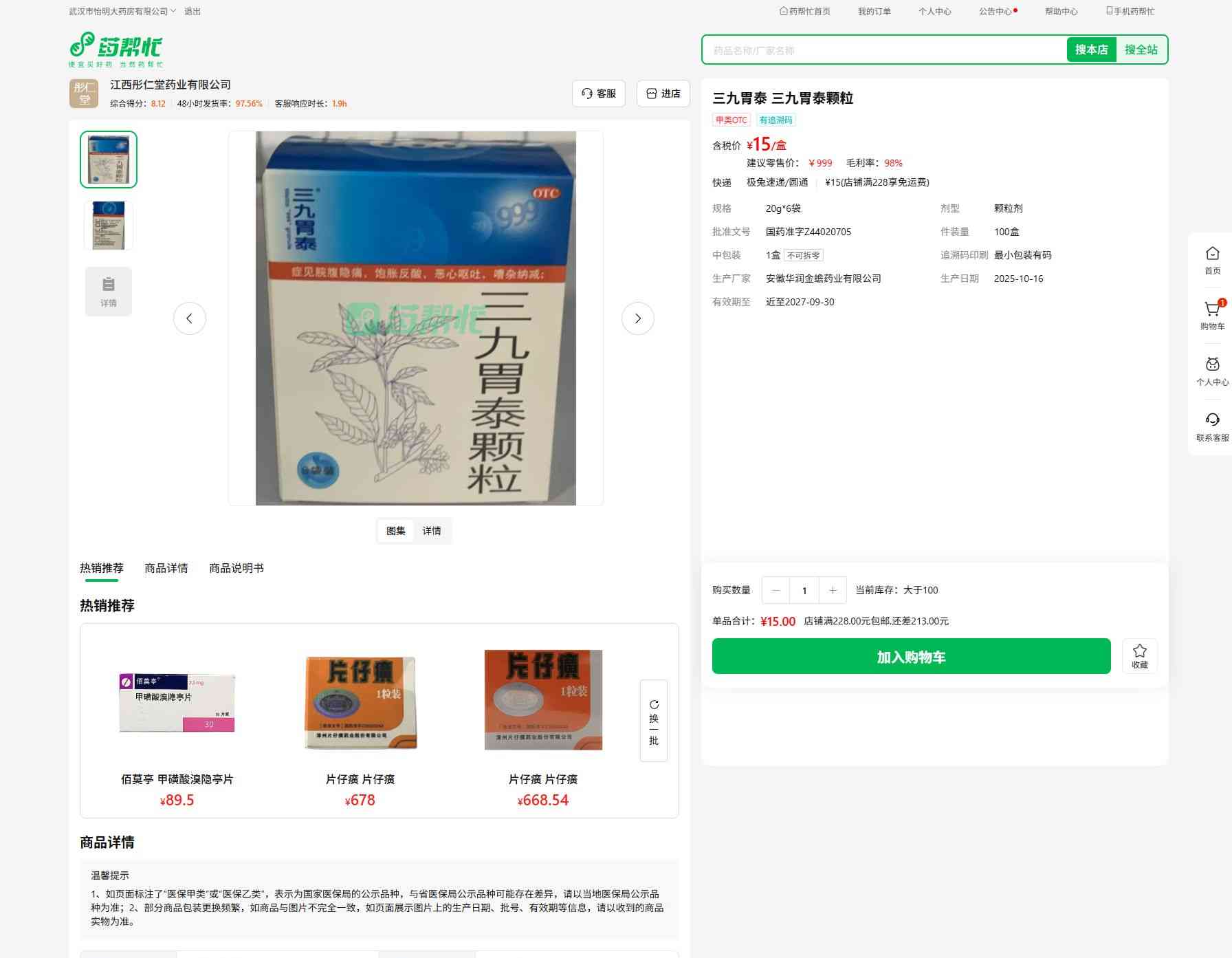Screen dimensions: 1232x958
Task: Click the shopping cart icon in sidebar
Action: click(x=1212, y=310)
